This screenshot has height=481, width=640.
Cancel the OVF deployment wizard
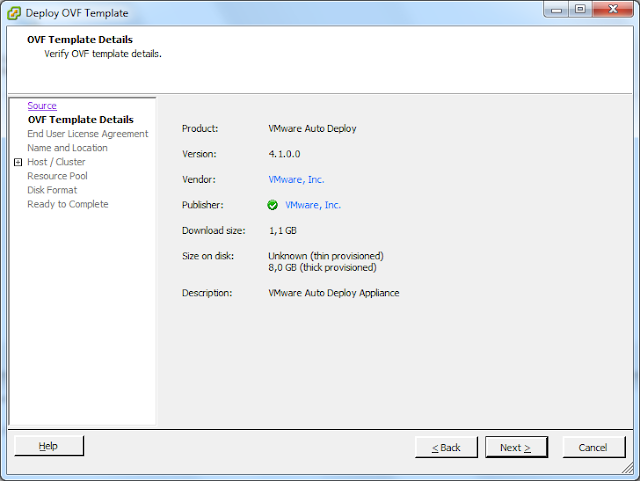[593, 448]
